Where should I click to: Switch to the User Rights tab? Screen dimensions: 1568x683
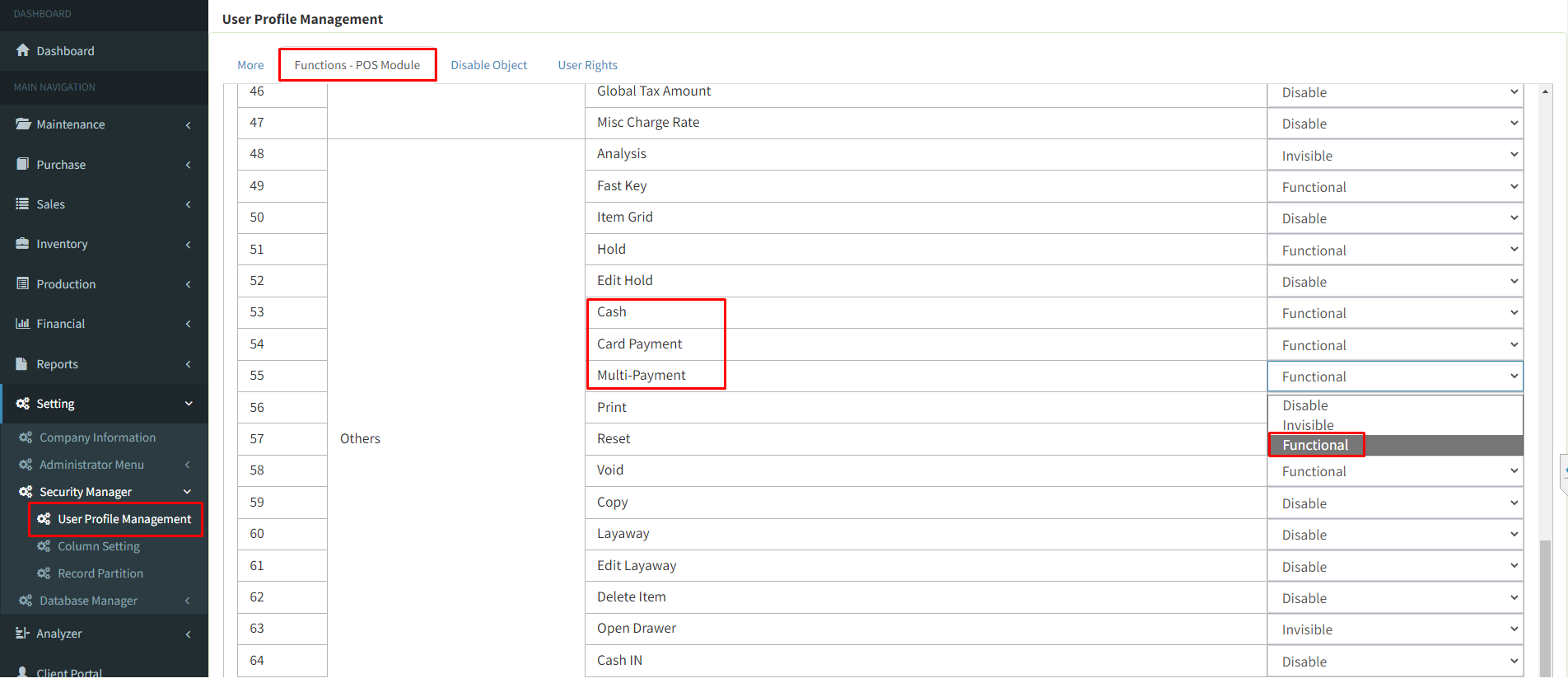point(587,65)
